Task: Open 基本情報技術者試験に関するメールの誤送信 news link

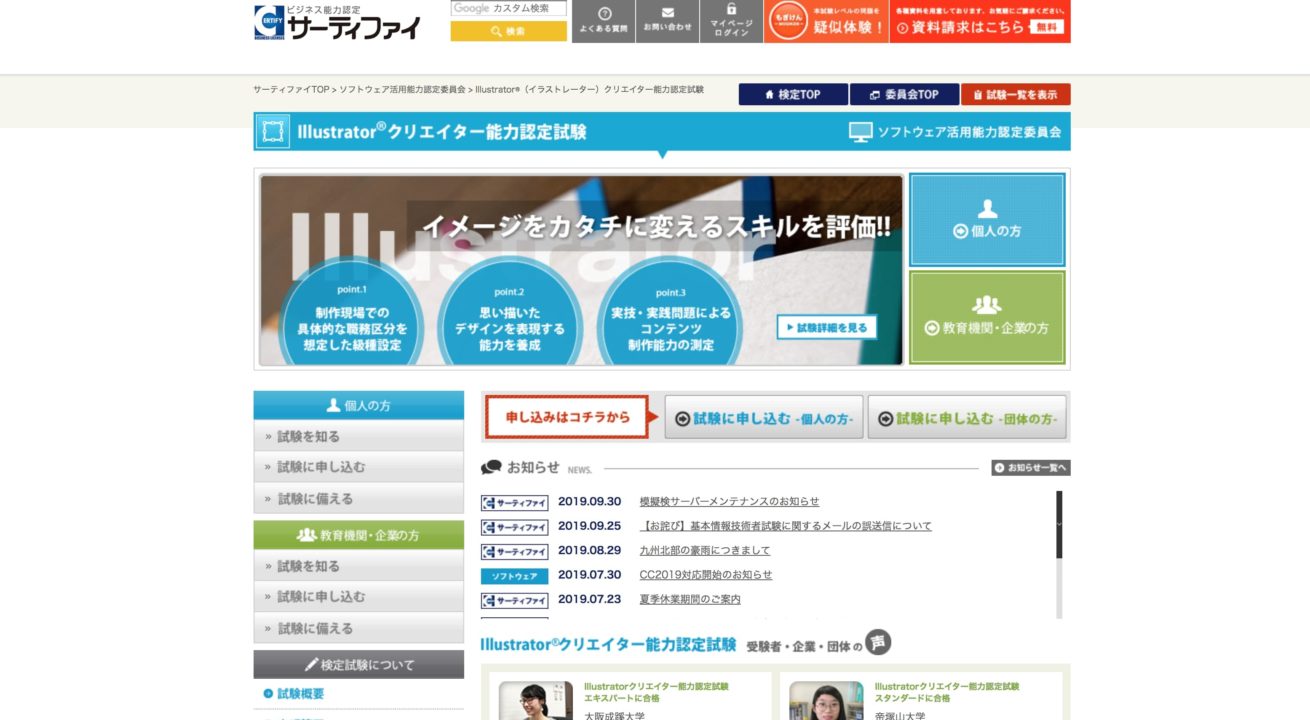Action: [785, 525]
